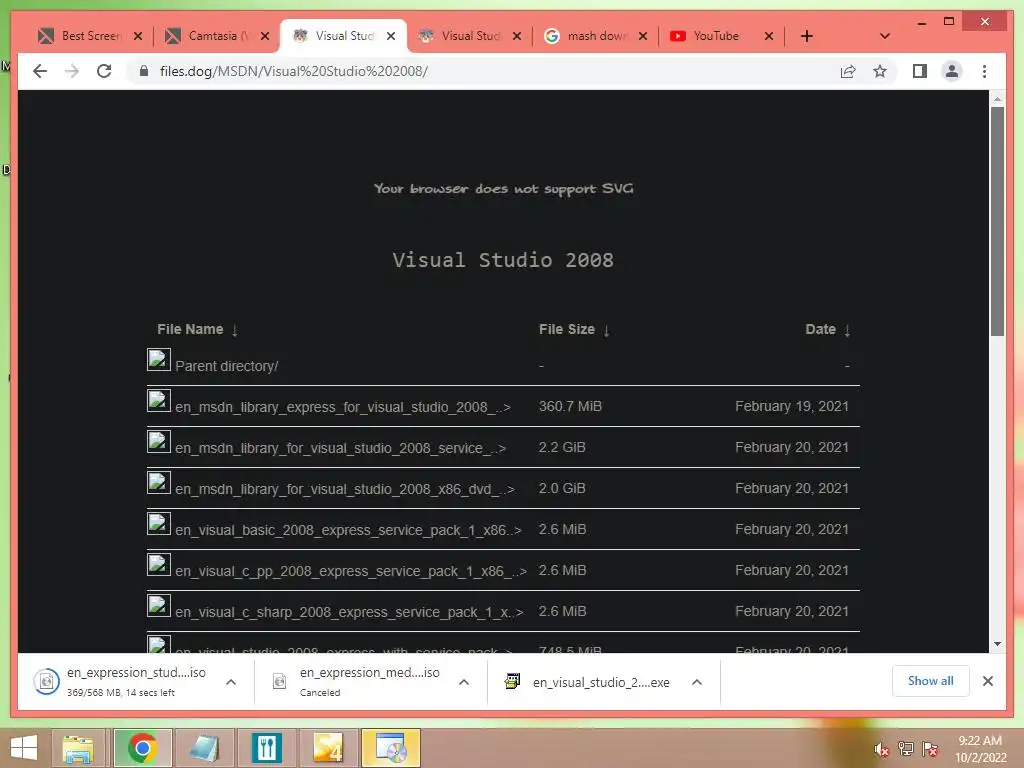
Task: Open a new browser tab
Action: click(x=807, y=36)
